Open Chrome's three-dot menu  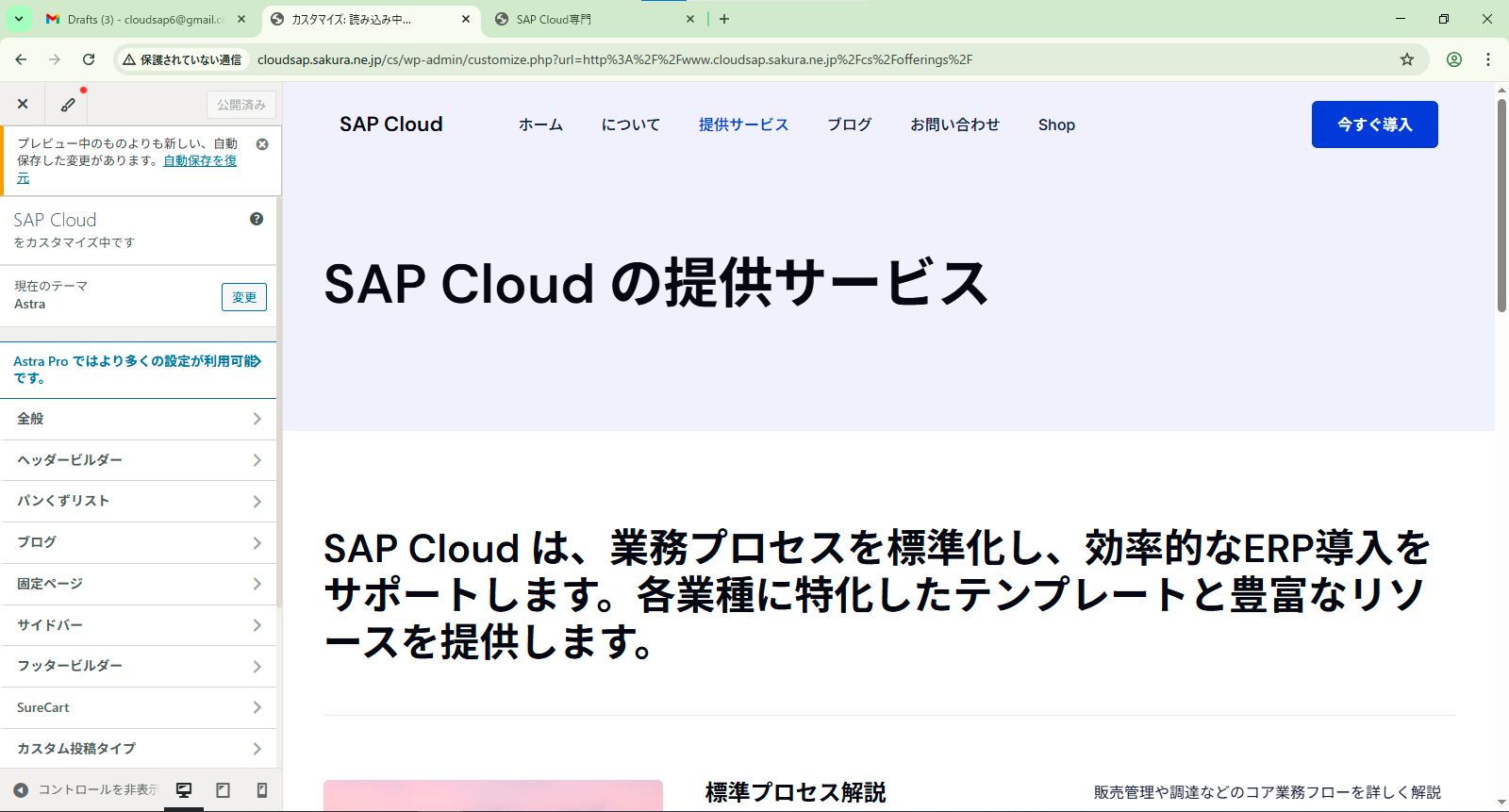click(x=1488, y=59)
